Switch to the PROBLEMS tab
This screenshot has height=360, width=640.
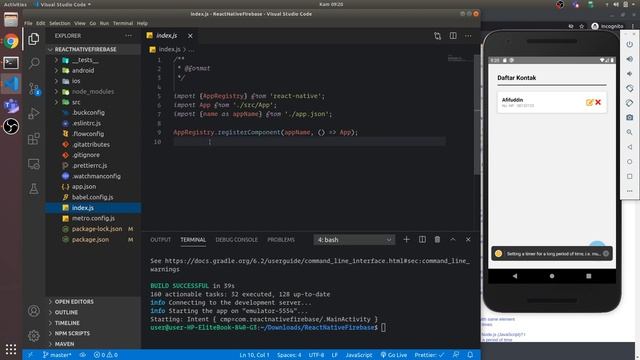(x=281, y=240)
